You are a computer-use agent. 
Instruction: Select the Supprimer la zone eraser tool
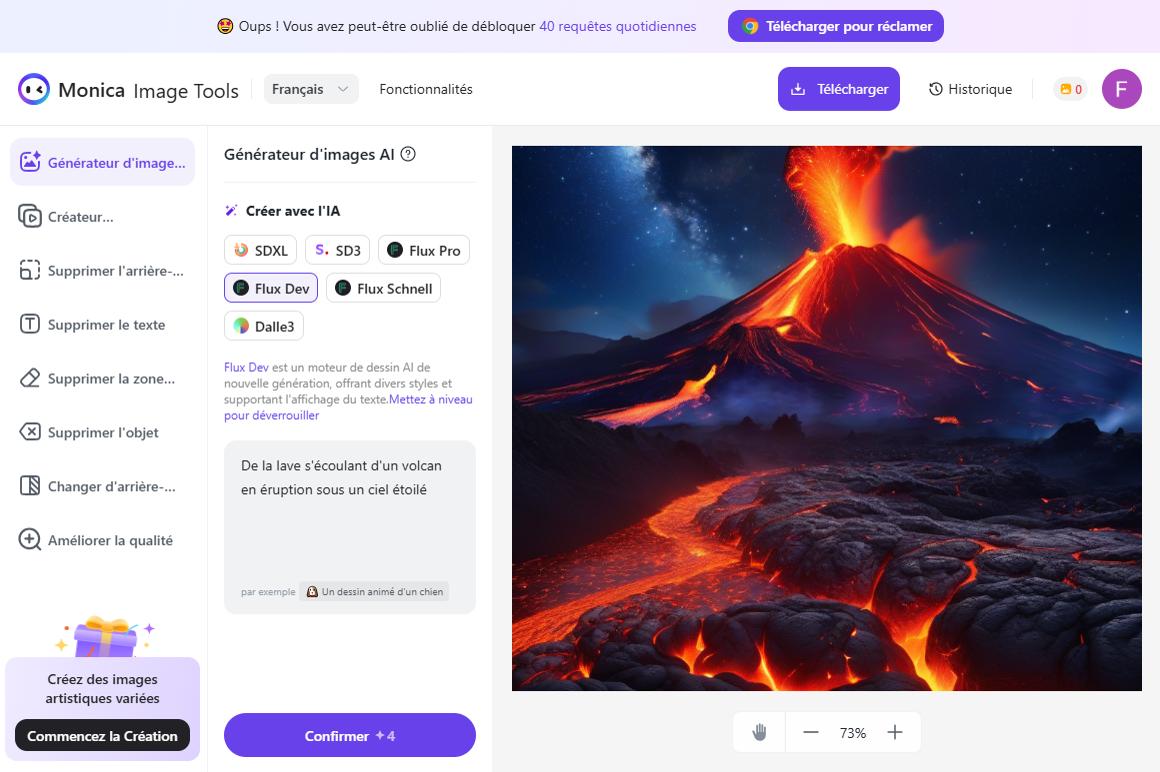click(102, 379)
